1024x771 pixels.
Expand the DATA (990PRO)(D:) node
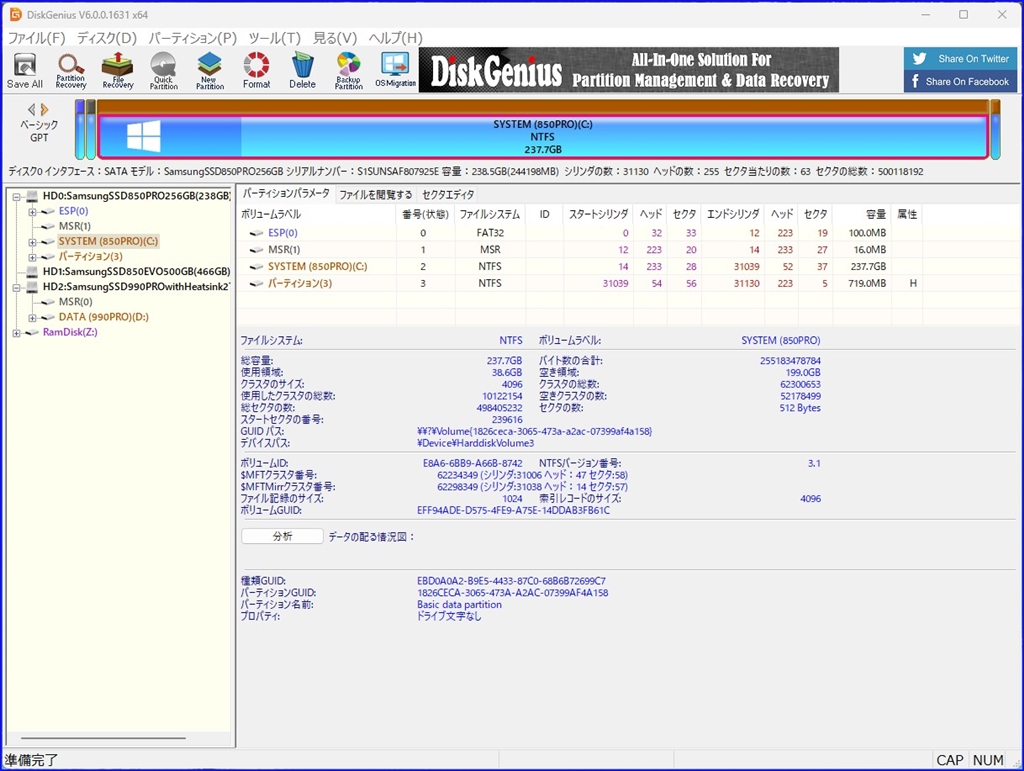pos(32,318)
